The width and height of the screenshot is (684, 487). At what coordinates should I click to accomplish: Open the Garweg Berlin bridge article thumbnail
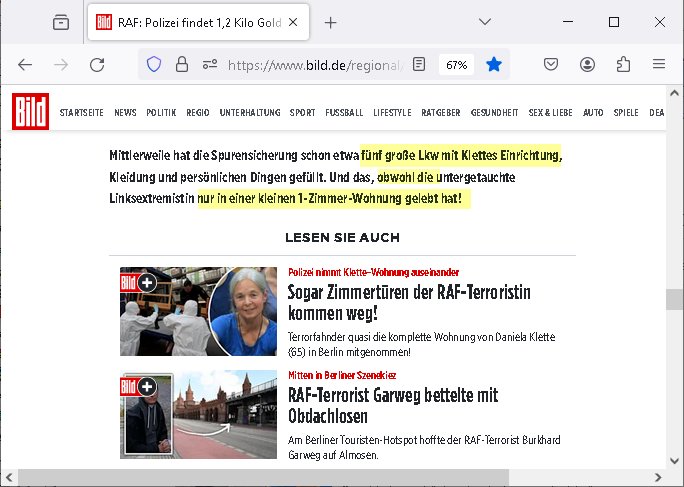point(198,415)
